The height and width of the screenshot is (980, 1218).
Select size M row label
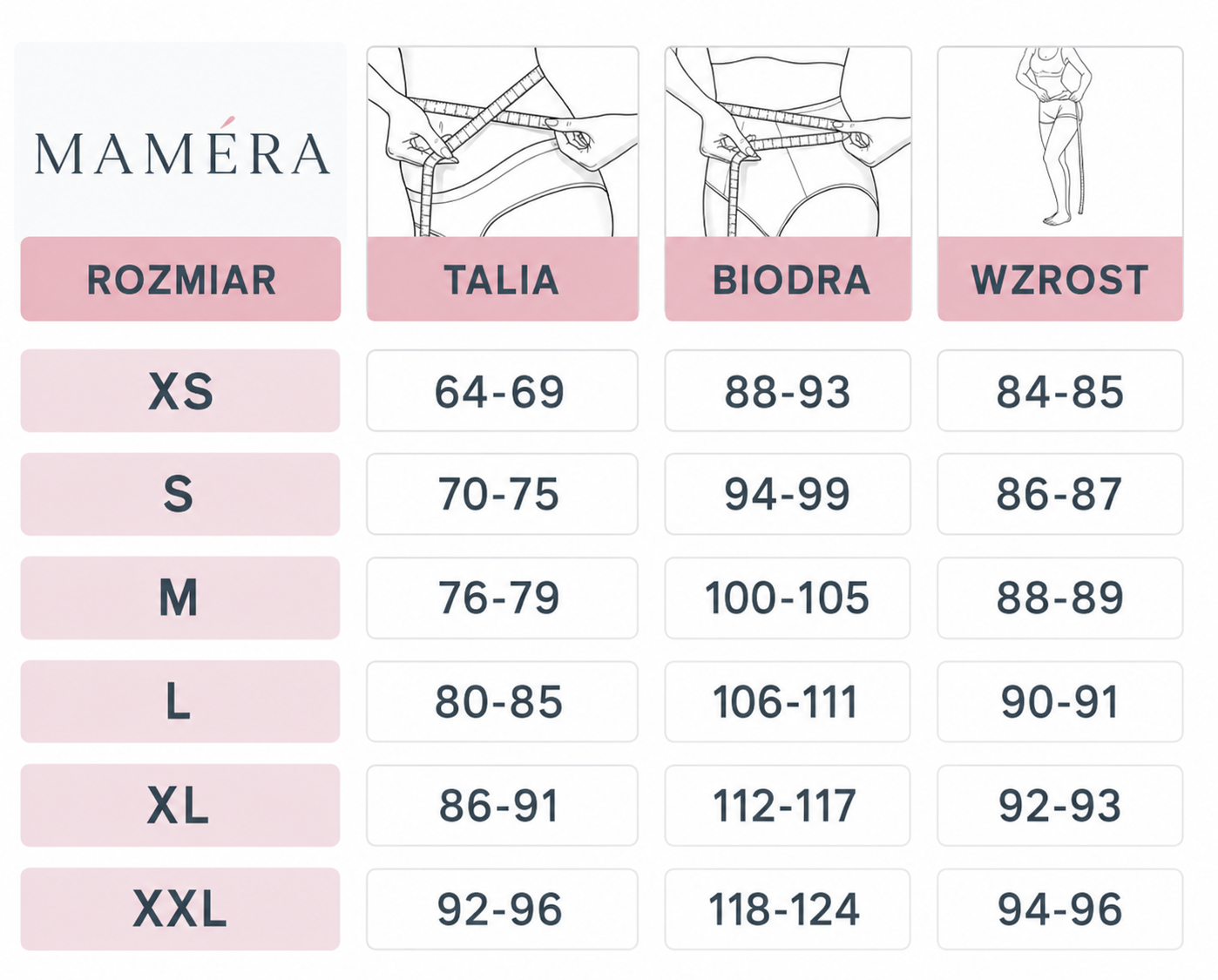pyautogui.click(x=180, y=598)
